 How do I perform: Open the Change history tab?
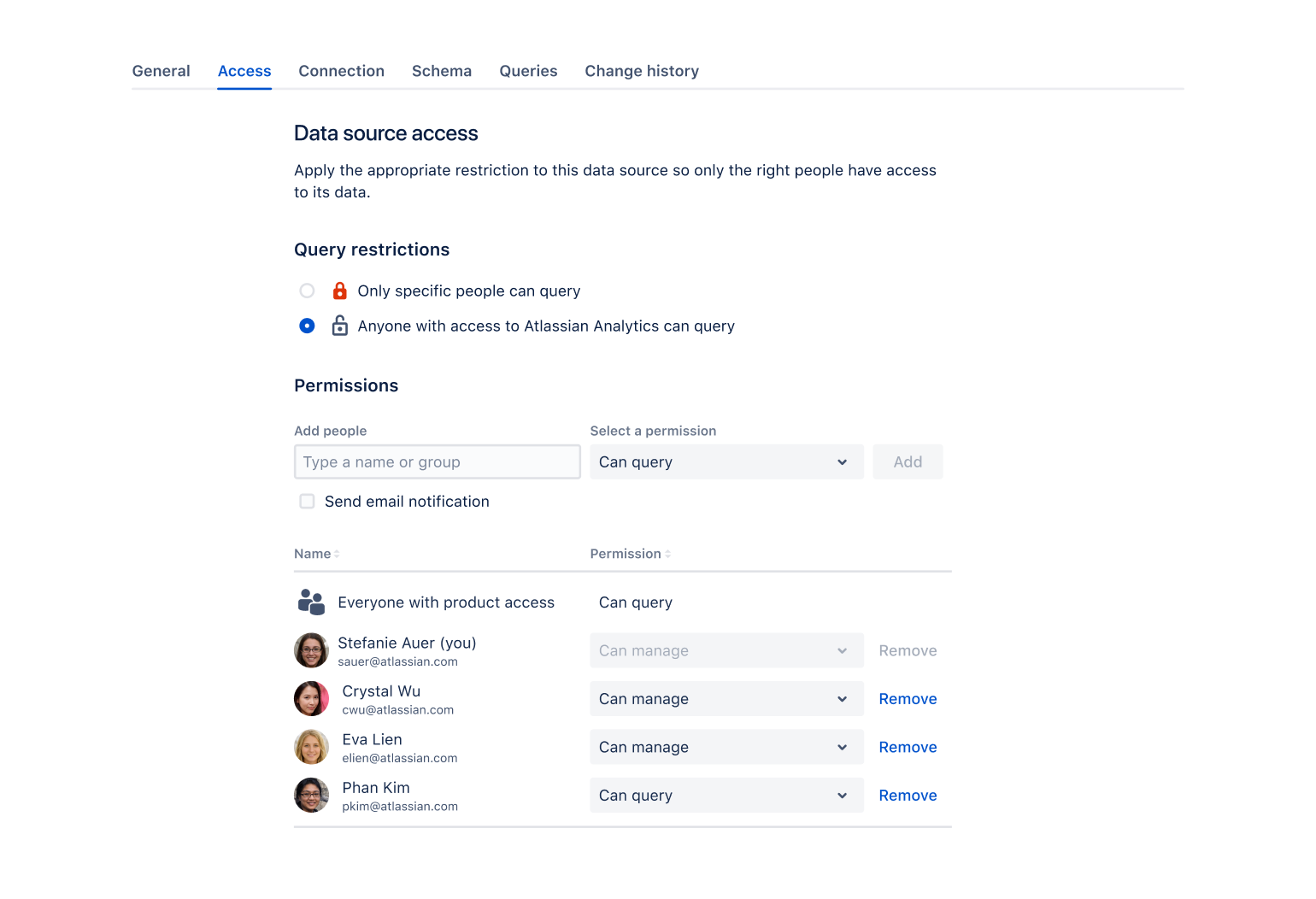coord(642,71)
